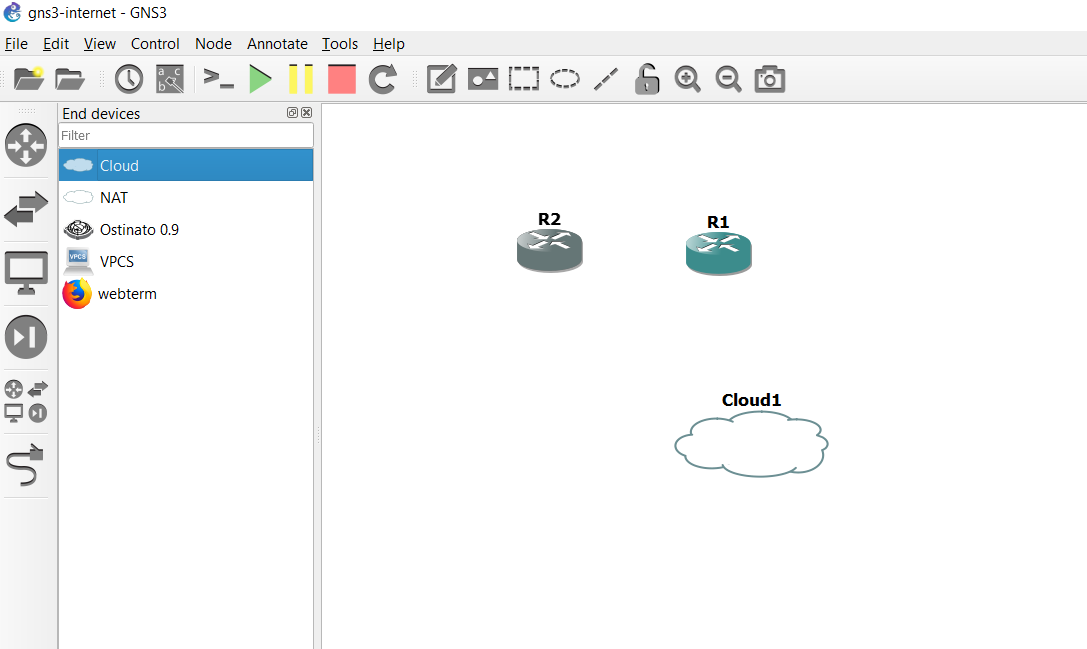The width and height of the screenshot is (1087, 649).
Task: Start all nodes with green play button
Action: (x=261, y=79)
